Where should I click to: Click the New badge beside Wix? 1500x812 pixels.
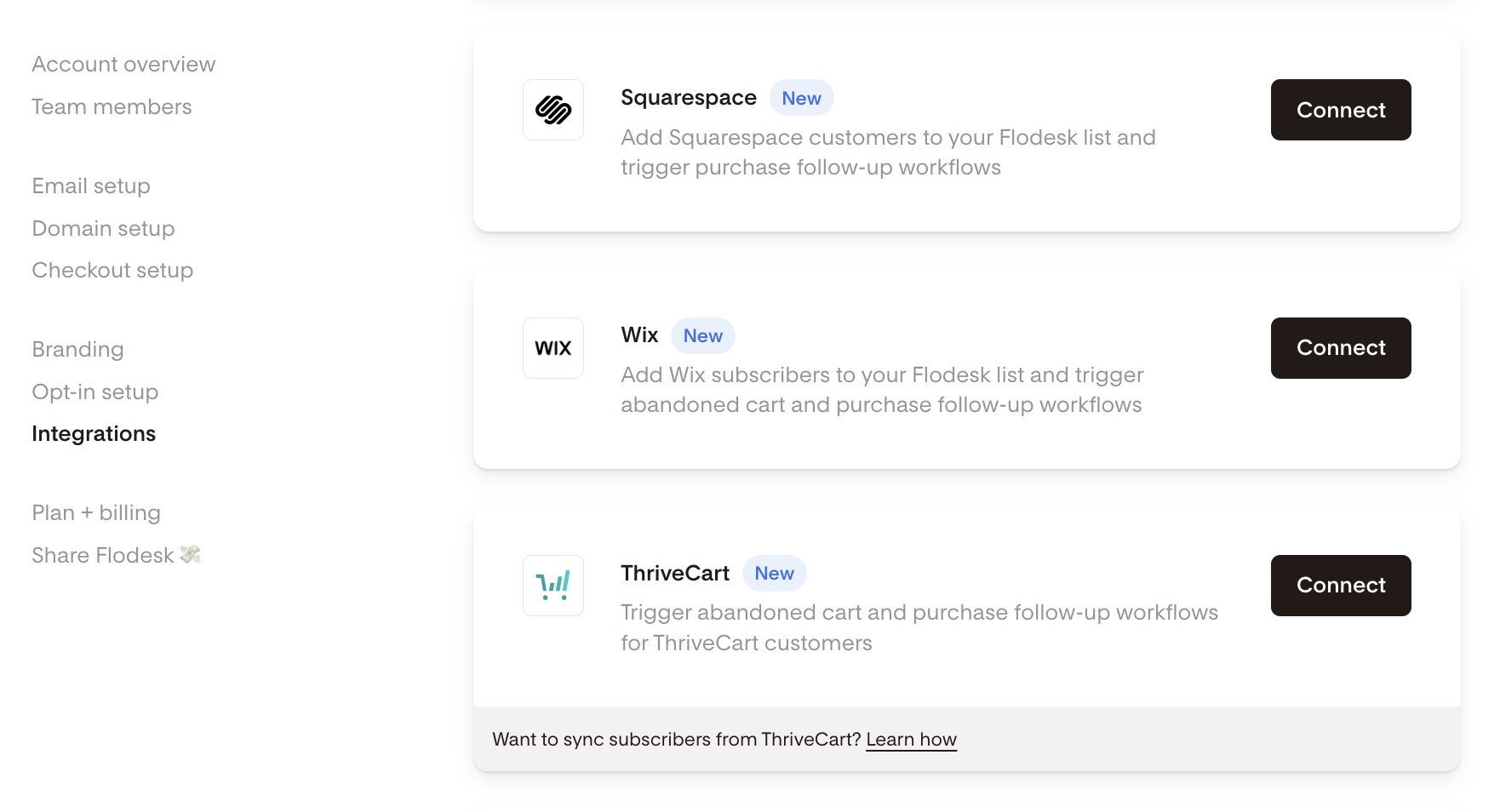pos(702,336)
